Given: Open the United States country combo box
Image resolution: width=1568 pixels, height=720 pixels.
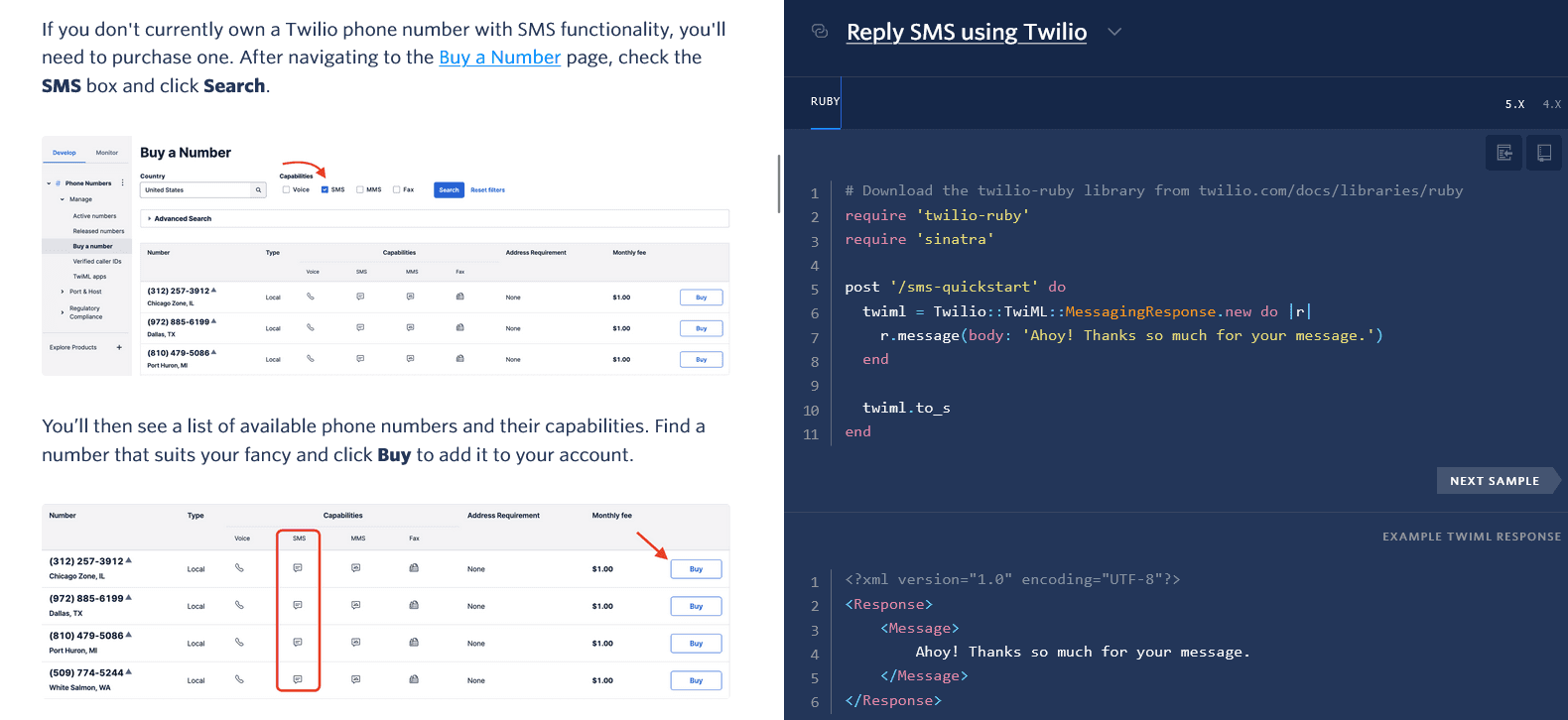Looking at the screenshot, I should tap(202, 190).
